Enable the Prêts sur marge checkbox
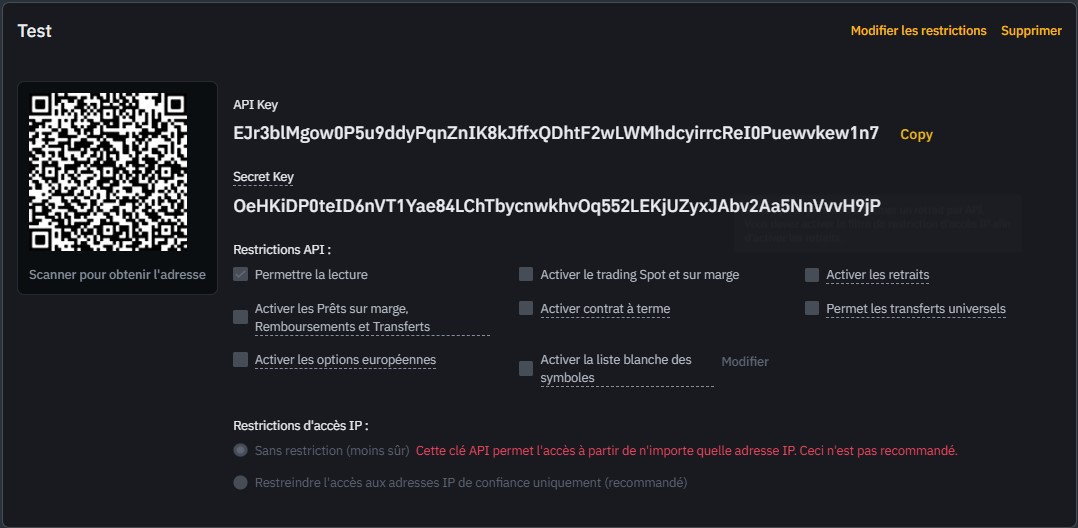This screenshot has width=1078, height=528. click(x=240, y=317)
